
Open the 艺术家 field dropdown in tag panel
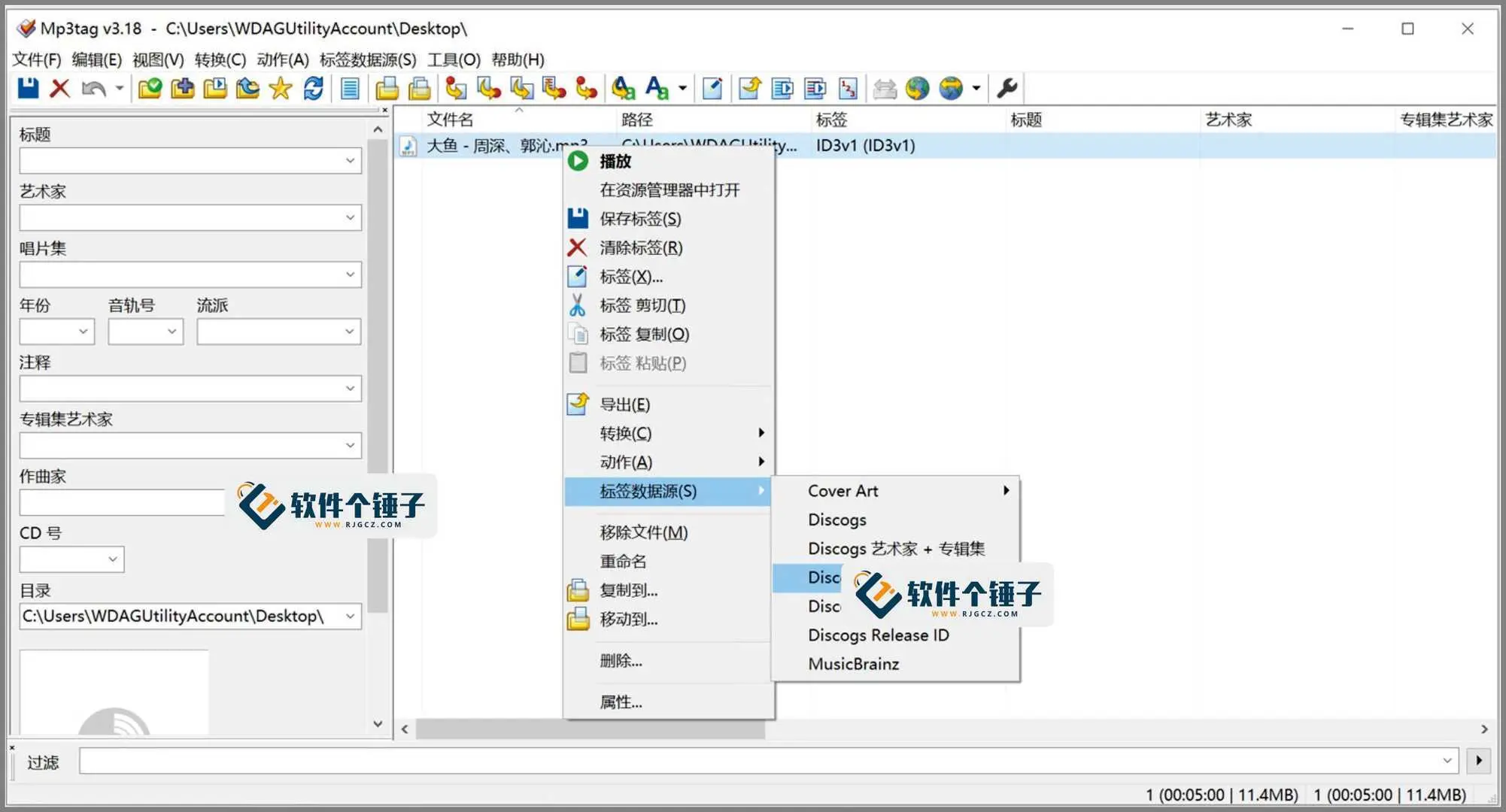[350, 217]
